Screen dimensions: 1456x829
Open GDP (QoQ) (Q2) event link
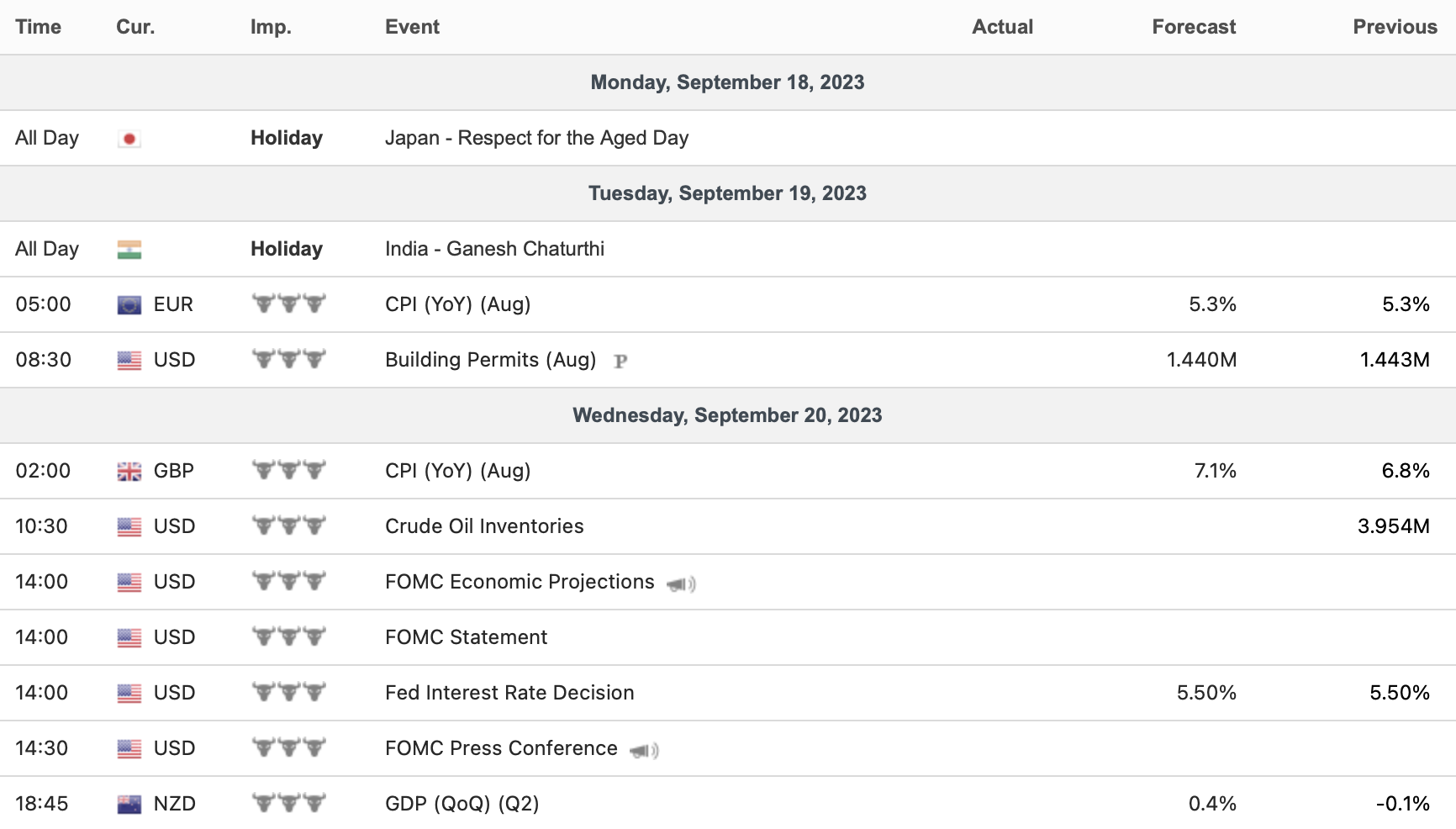click(462, 804)
